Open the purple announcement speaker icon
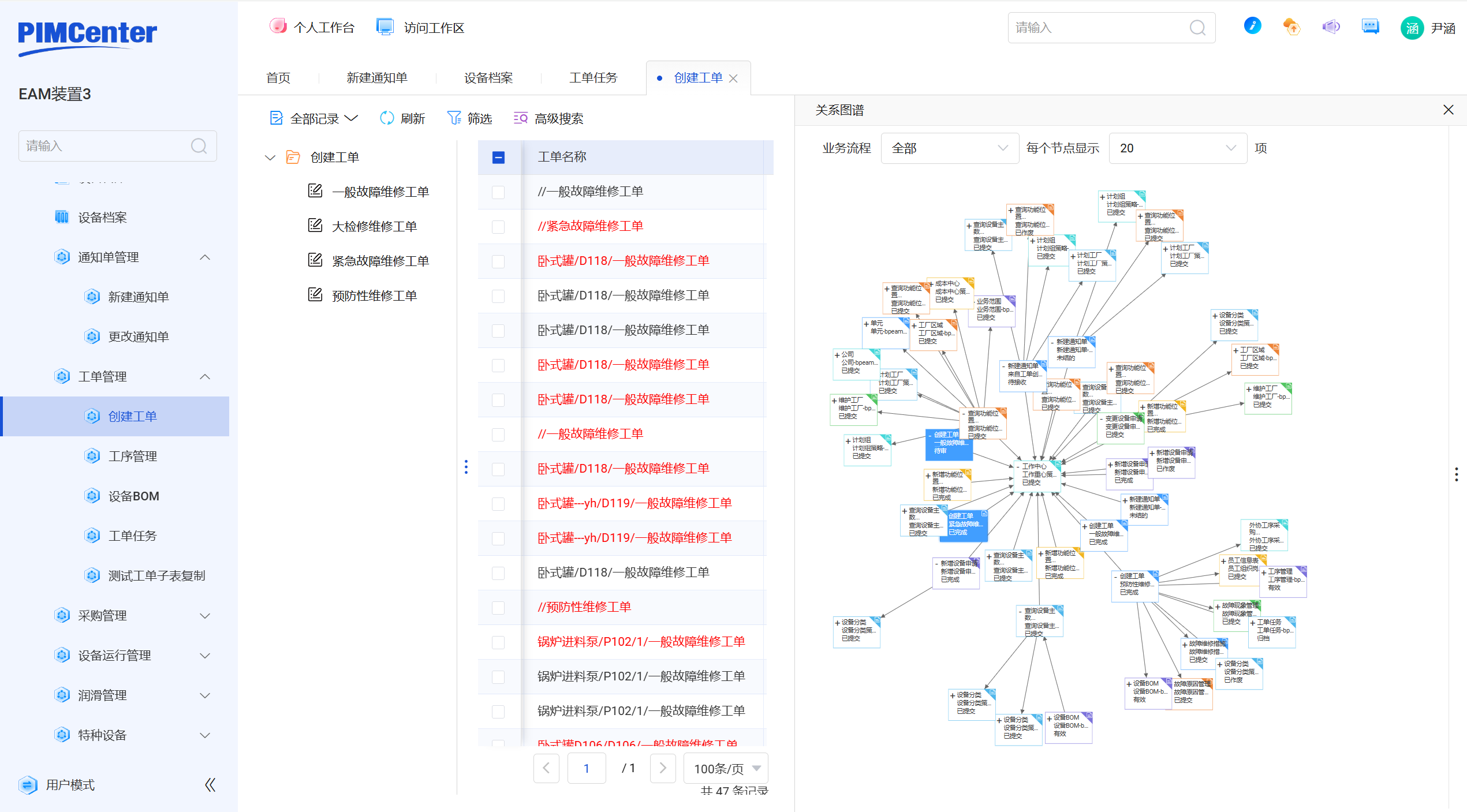 tap(1331, 27)
